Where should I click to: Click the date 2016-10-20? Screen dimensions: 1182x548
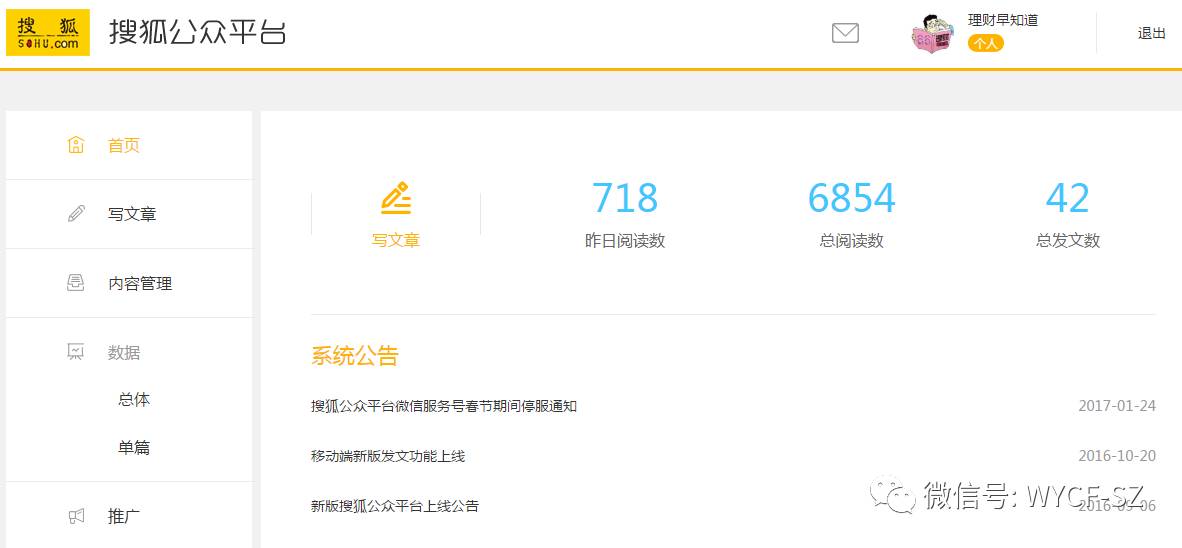click(x=1116, y=456)
